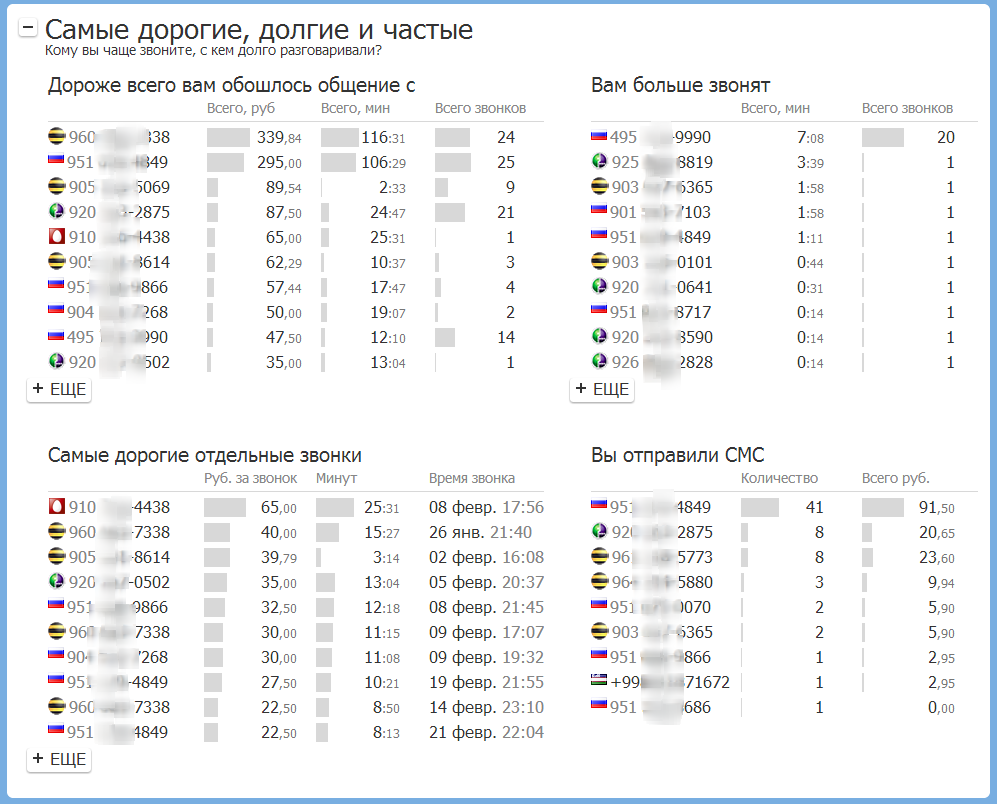Click the Megafon icon for number ending 0641

click(x=600, y=286)
